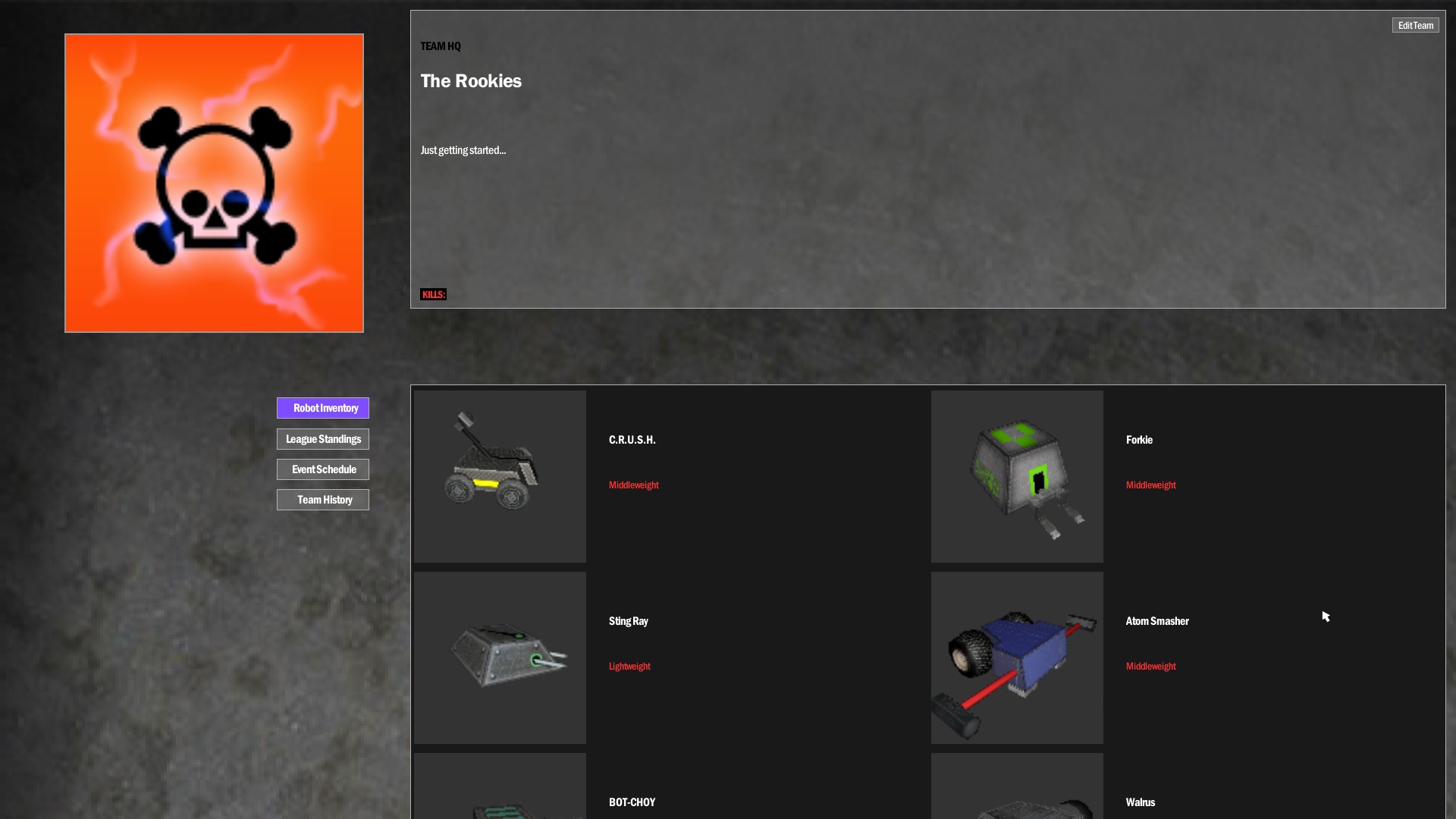Image resolution: width=1456 pixels, height=819 pixels.
Task: Click the BOT-CHOY name label
Action: (x=632, y=802)
